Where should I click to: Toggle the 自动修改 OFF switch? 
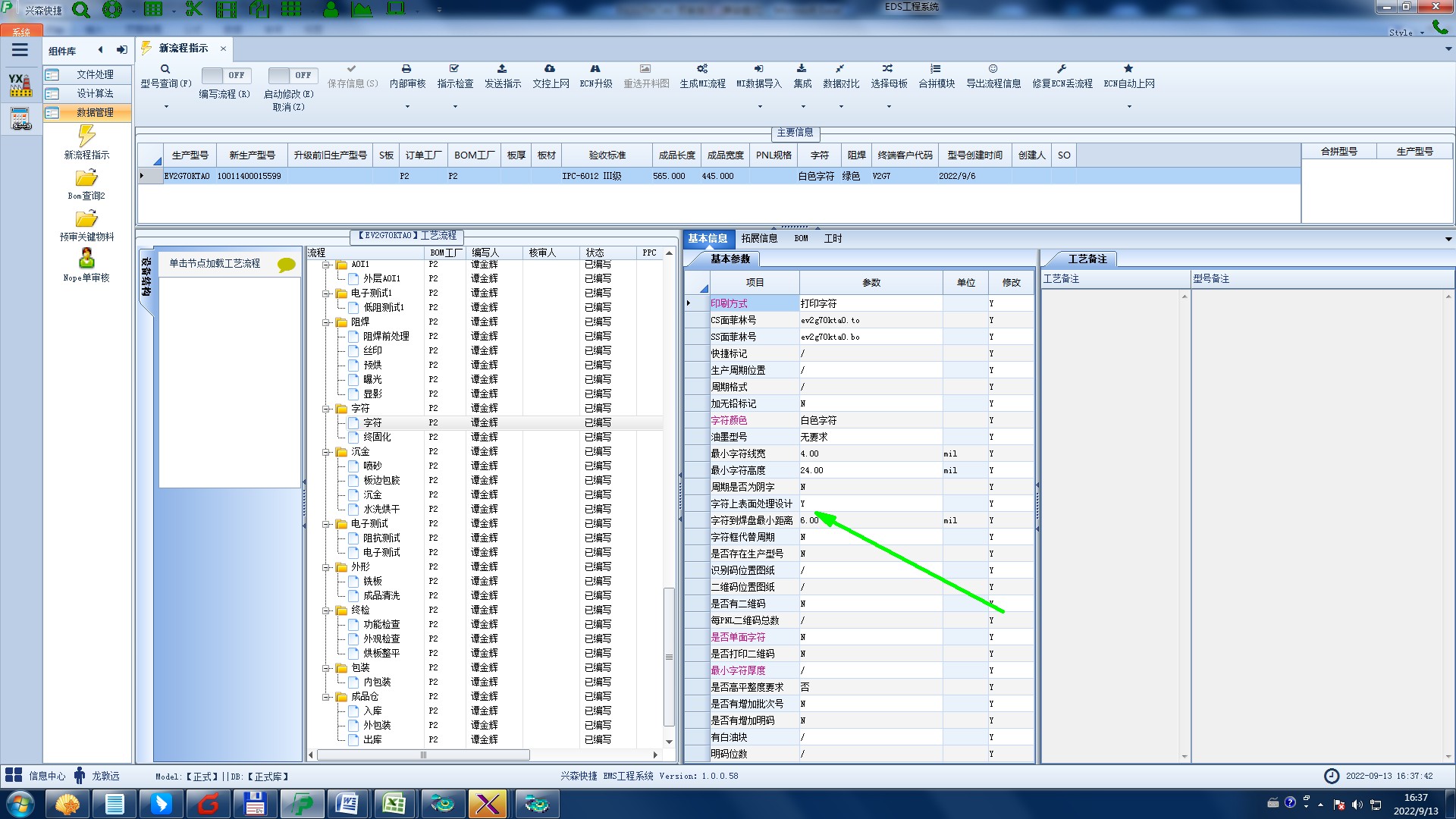tap(291, 75)
